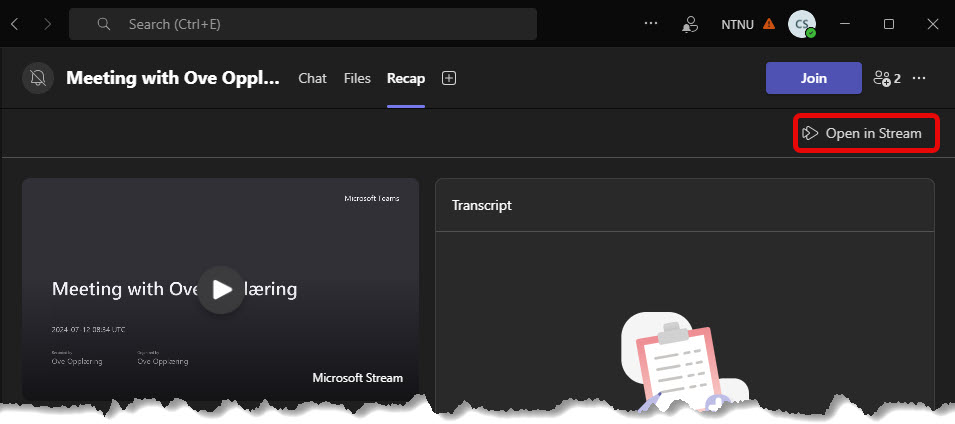Go back using the back arrow
This screenshot has width=955, height=424.
15,24
